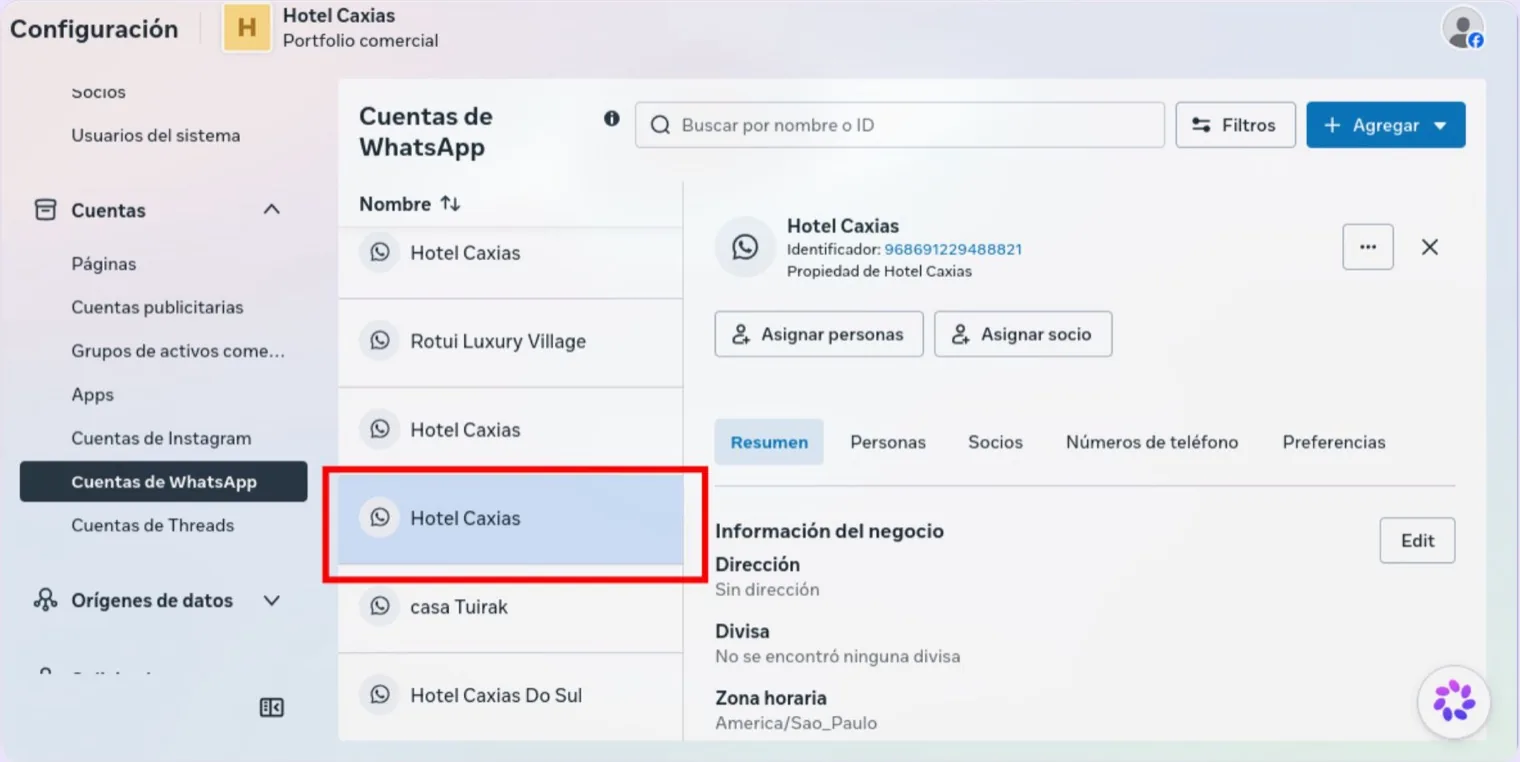
Task: Click the info icon beside Cuentas de WhatsApp
Action: (x=612, y=118)
